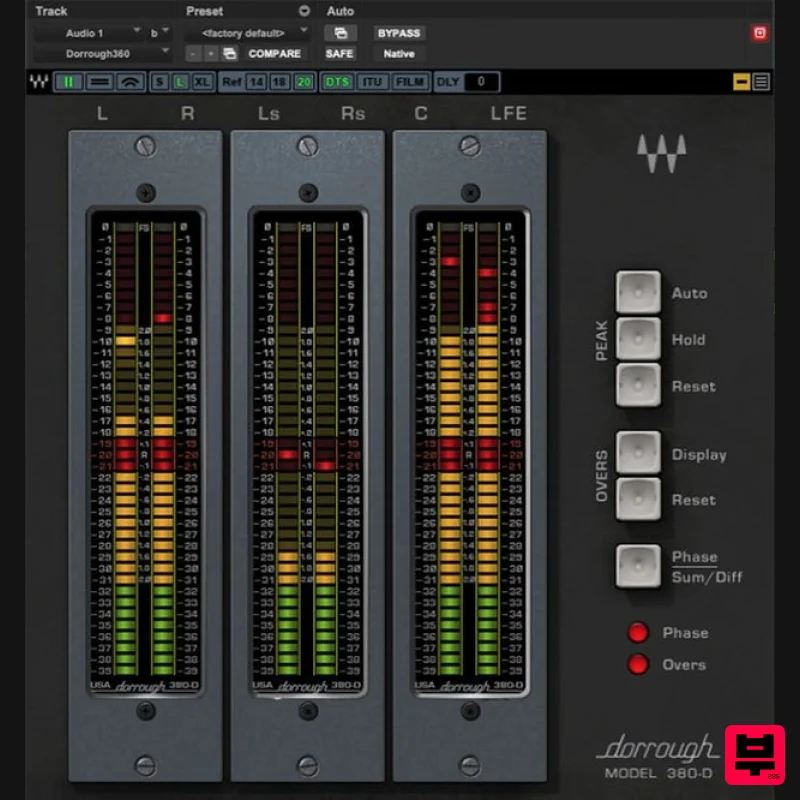Set reference level to 14
This screenshot has width=800, height=800.
[257, 82]
